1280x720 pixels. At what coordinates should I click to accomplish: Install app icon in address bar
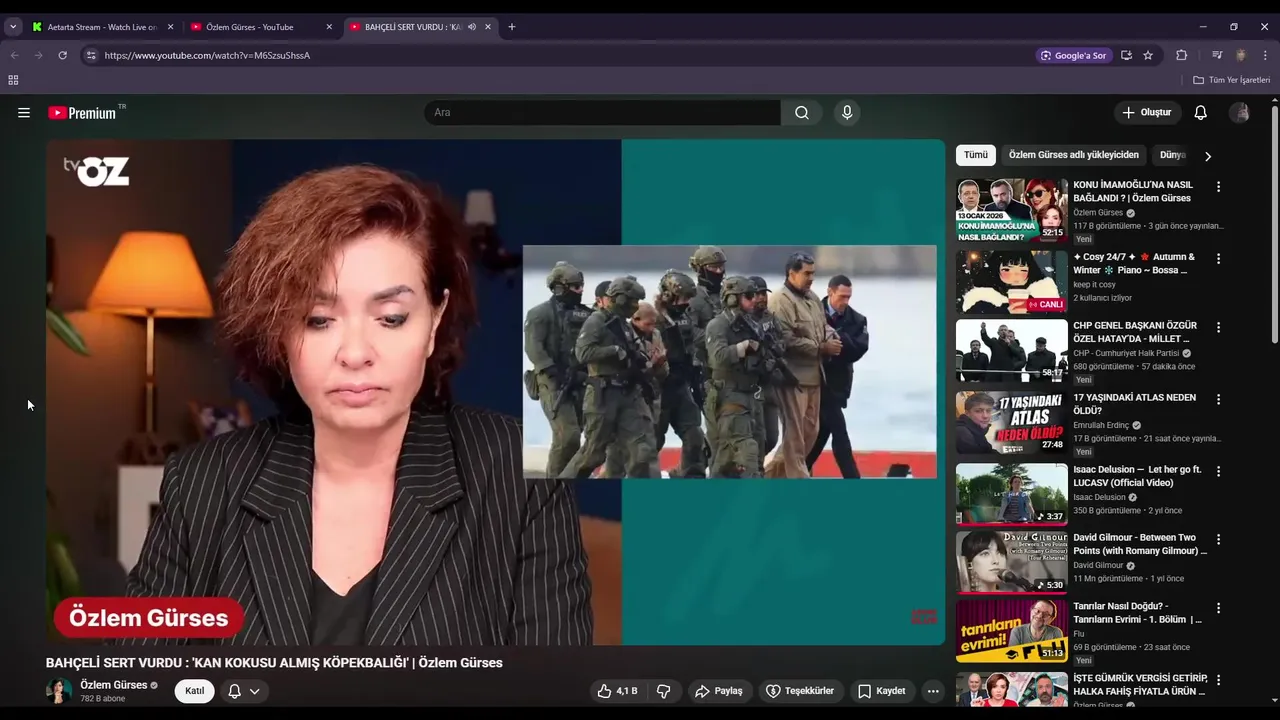[1126, 55]
